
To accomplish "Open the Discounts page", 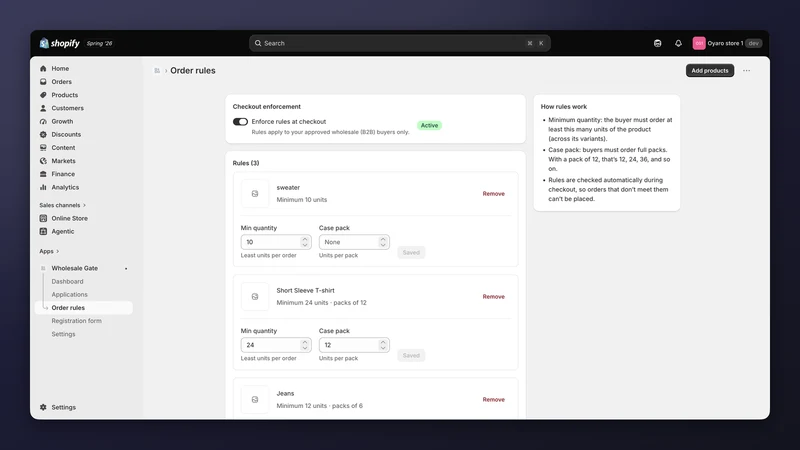I will pos(66,134).
